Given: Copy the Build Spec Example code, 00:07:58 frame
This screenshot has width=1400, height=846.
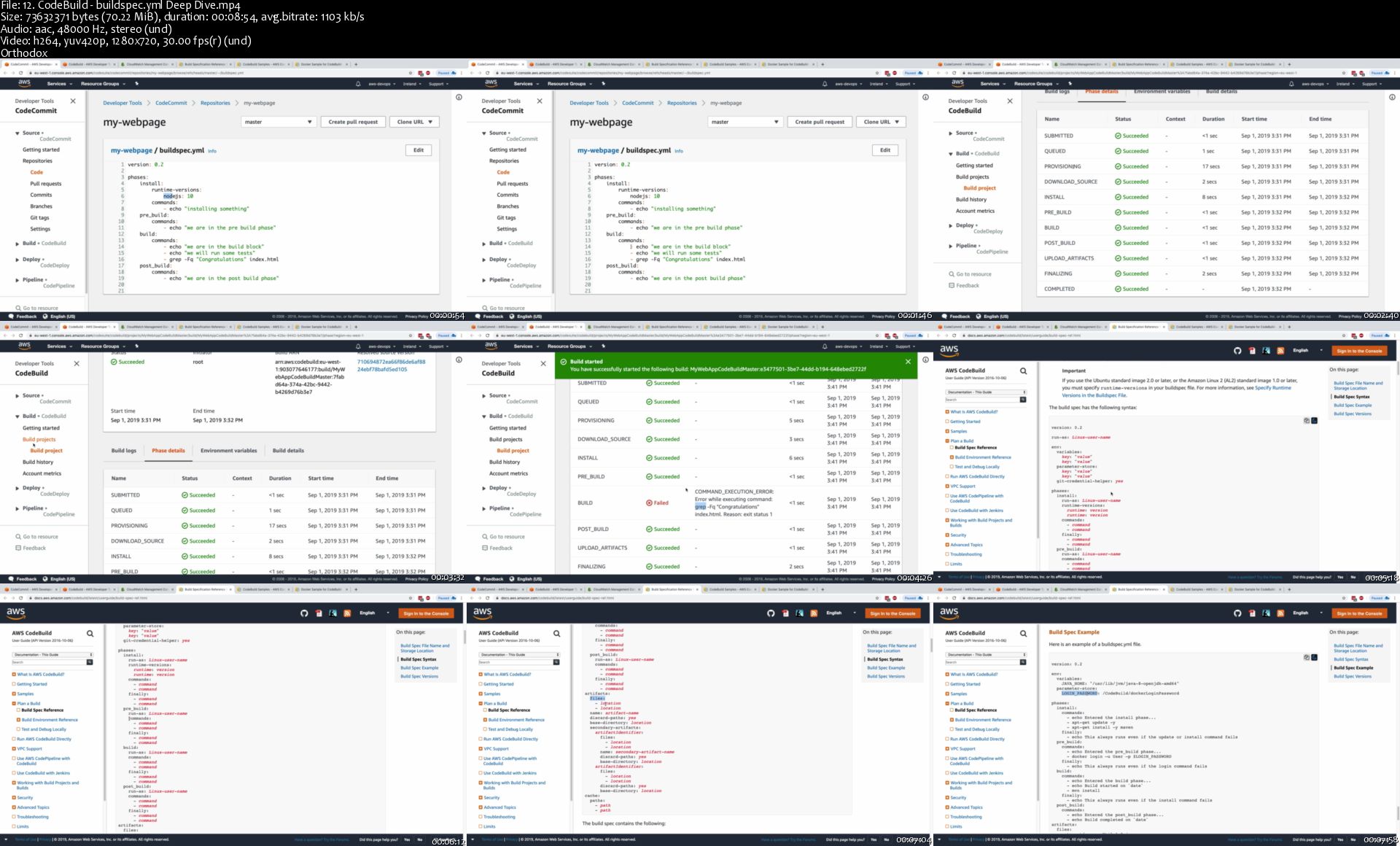Looking at the screenshot, I should pos(1307,657).
